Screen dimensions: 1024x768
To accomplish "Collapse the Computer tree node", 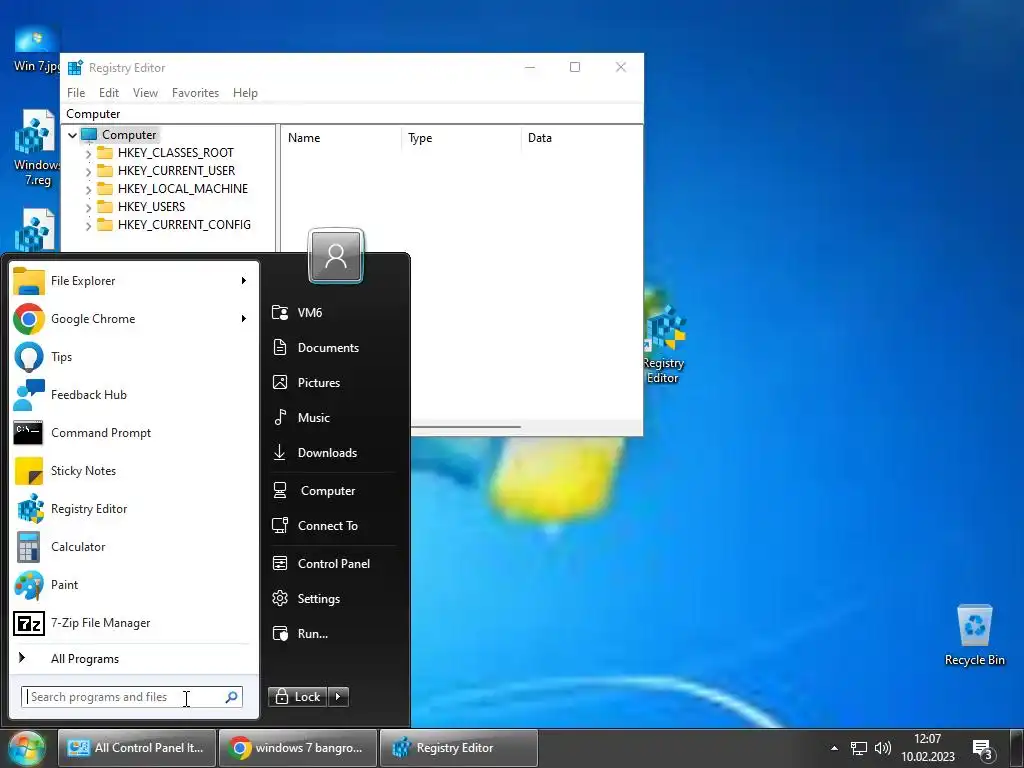I will [x=72, y=135].
